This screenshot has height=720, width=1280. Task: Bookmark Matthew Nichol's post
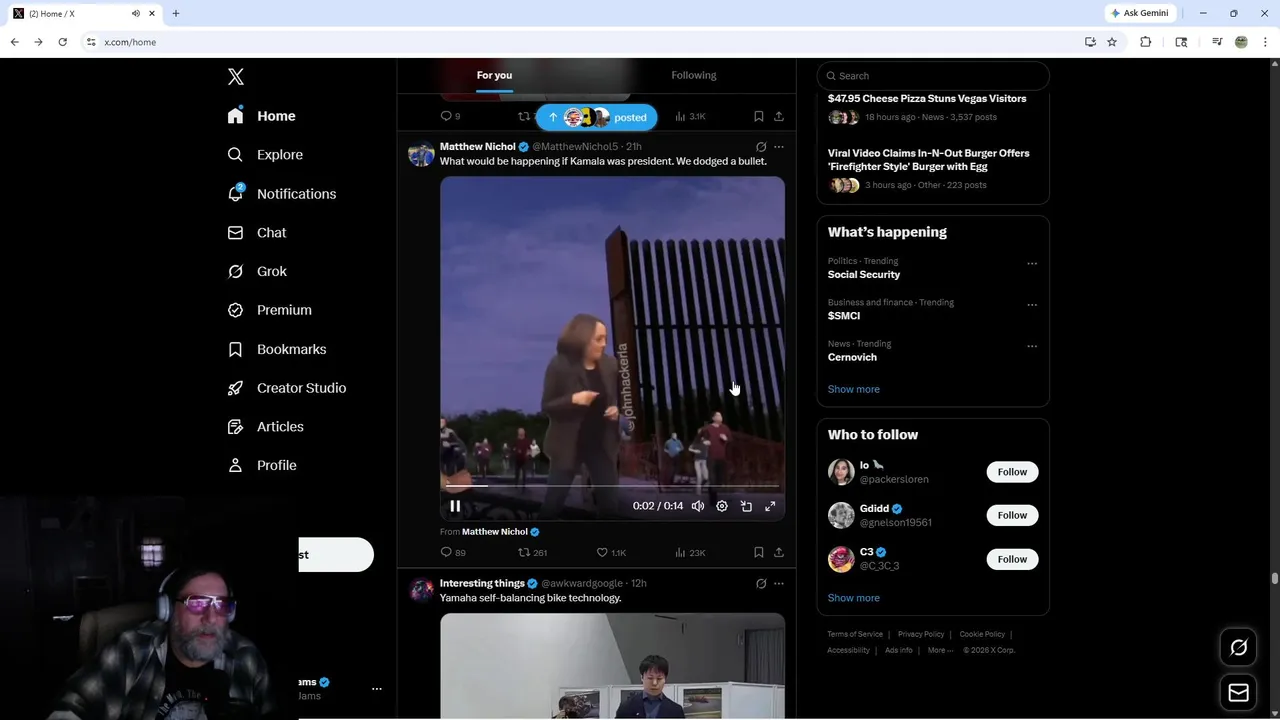[759, 552]
